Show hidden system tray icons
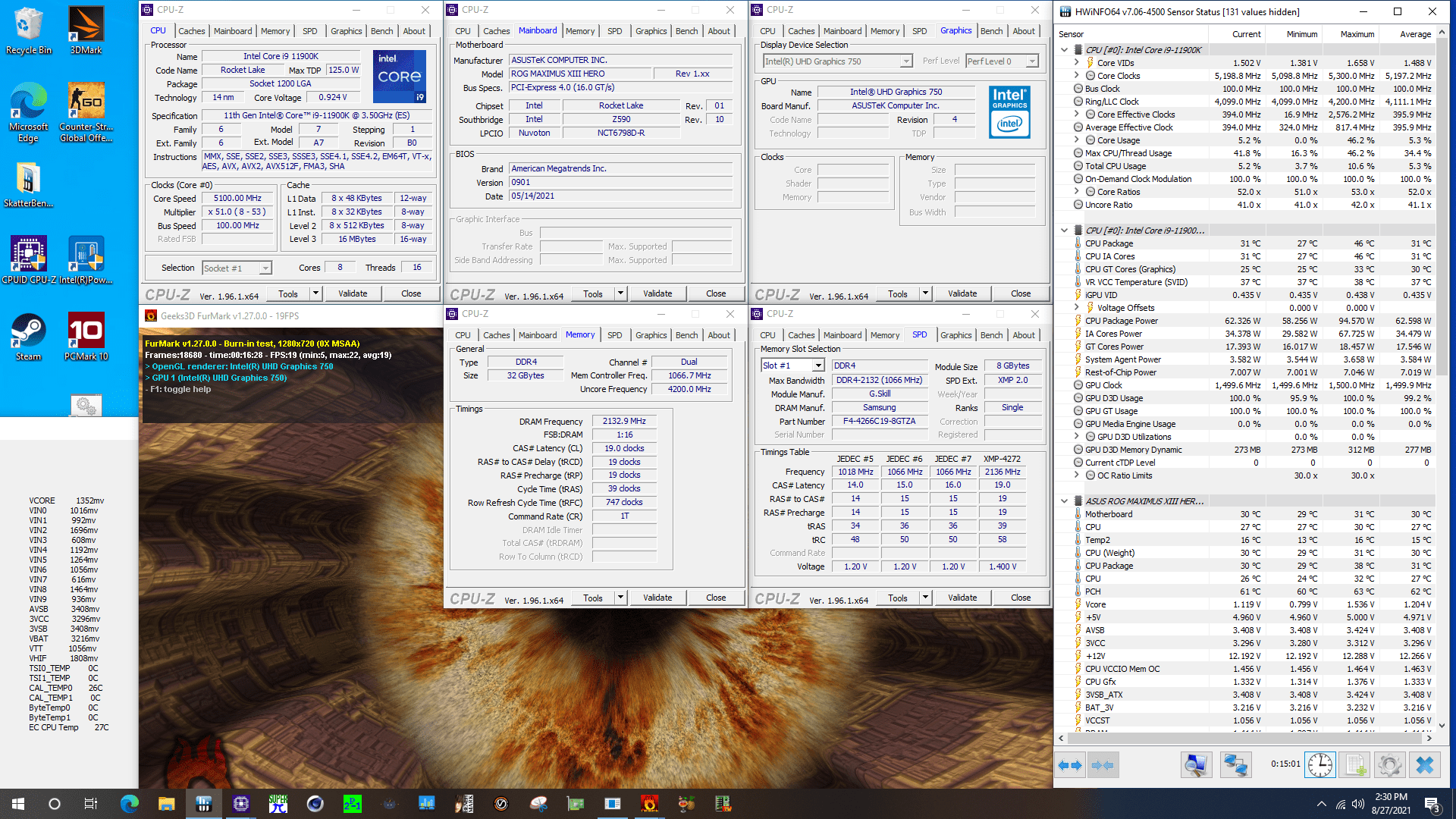1456x819 pixels. point(1321,804)
